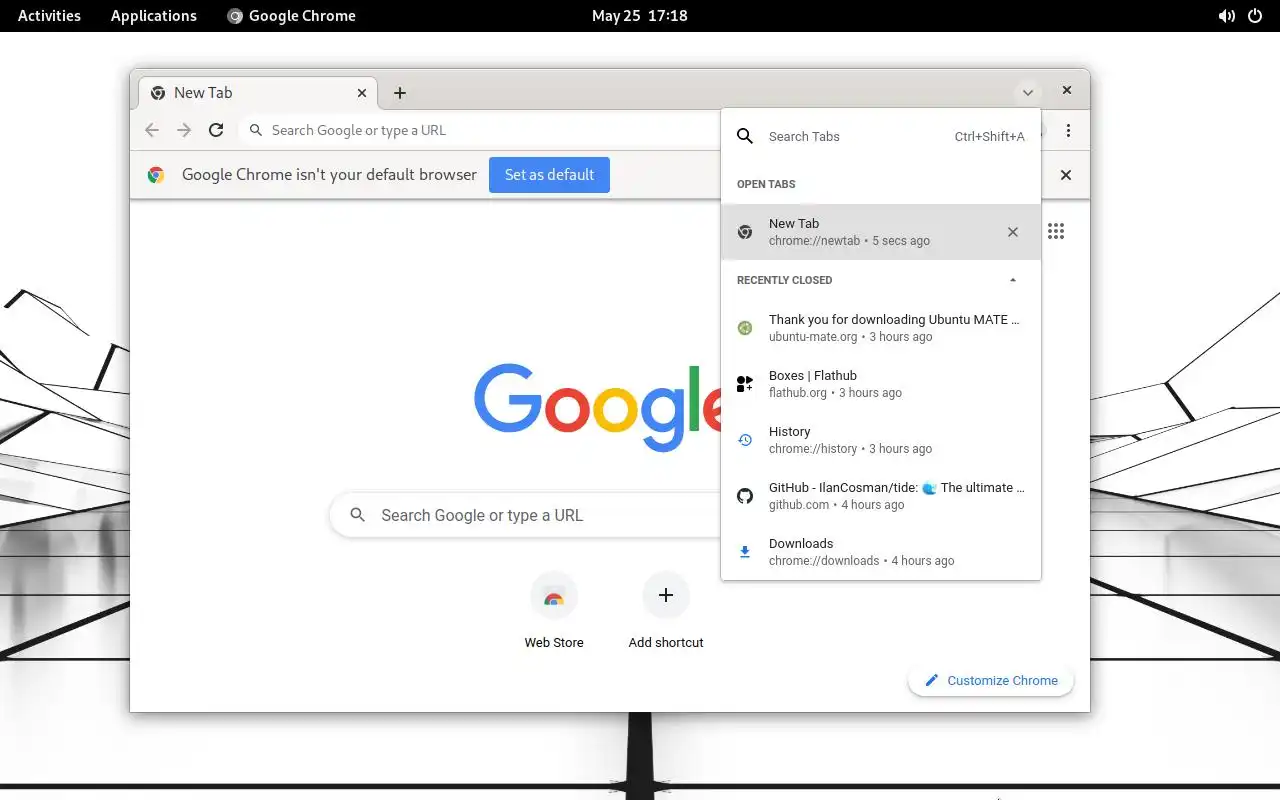
Task: Reload the page with the refresh icon
Action: point(216,130)
